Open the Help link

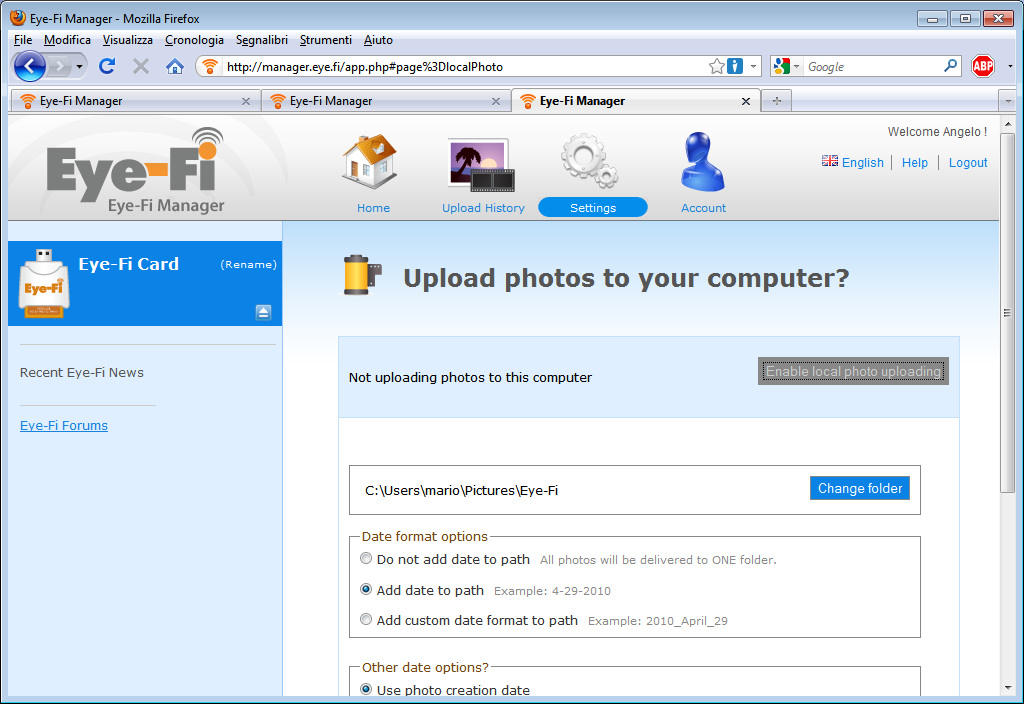click(x=914, y=163)
